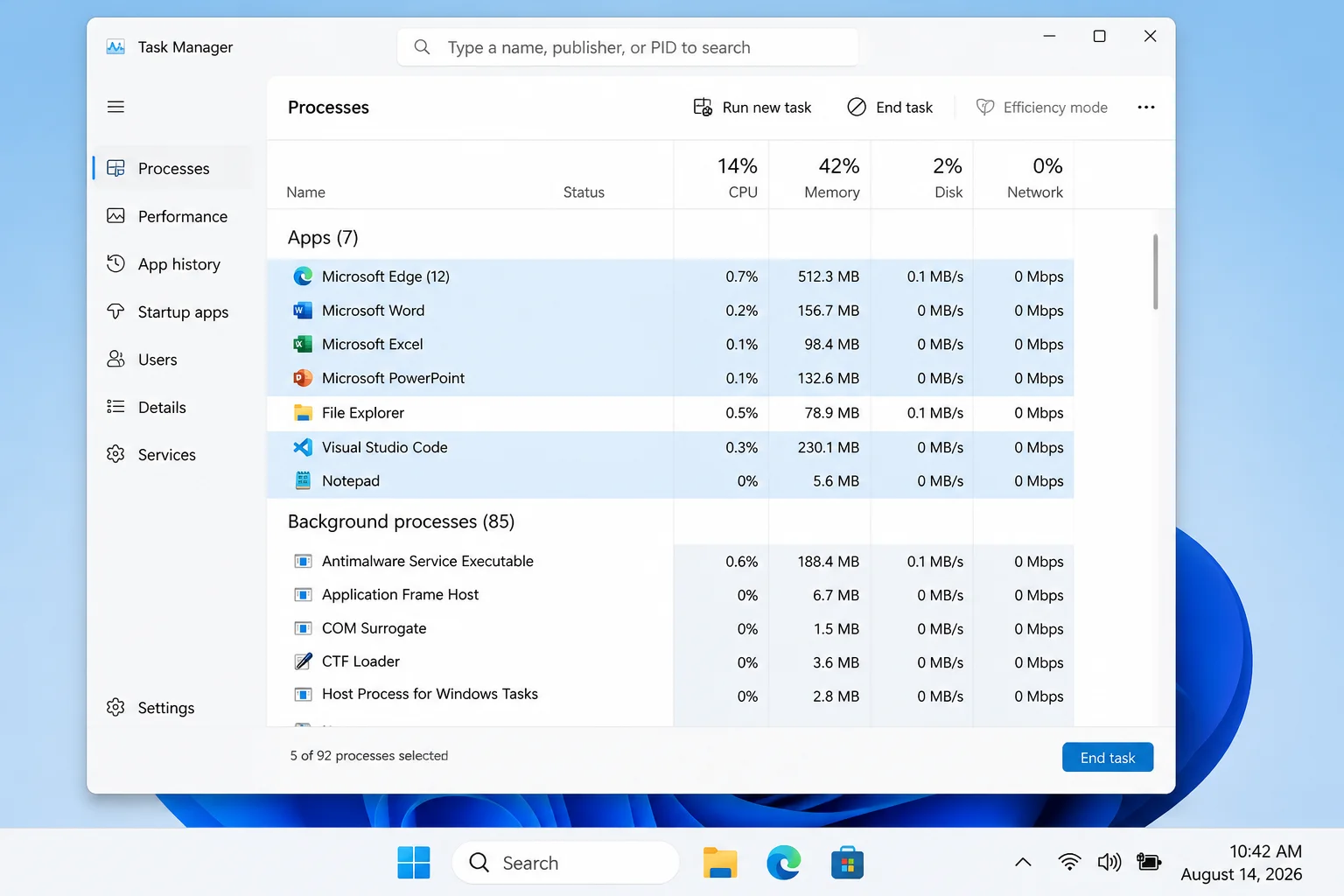
Task: Click the Processes sidebar icon
Action: click(115, 168)
